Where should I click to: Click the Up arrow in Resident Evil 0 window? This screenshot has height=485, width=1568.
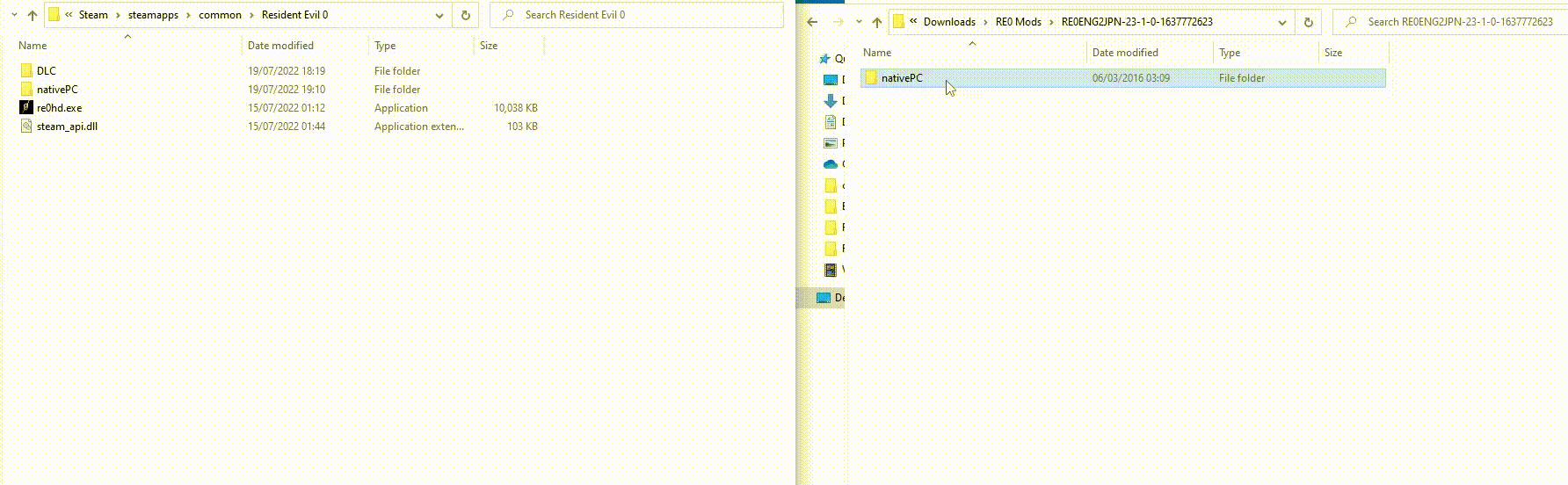[x=33, y=15]
